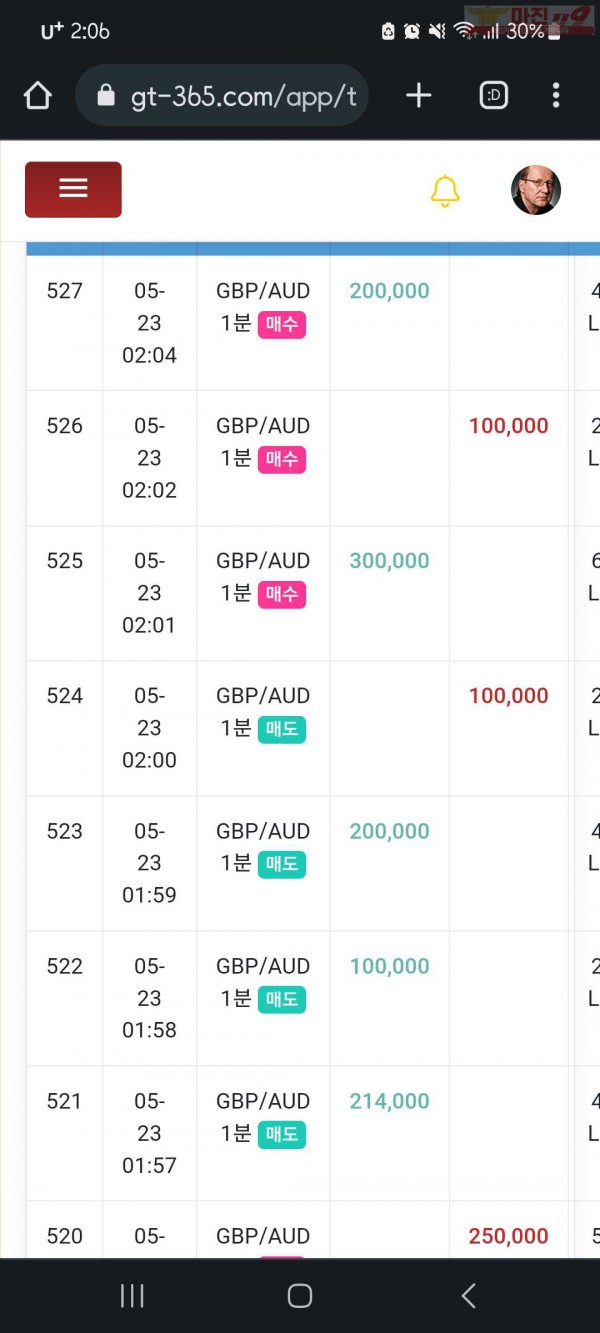Go to browser home icon
600x1333 pixels.
pyautogui.click(x=37, y=95)
